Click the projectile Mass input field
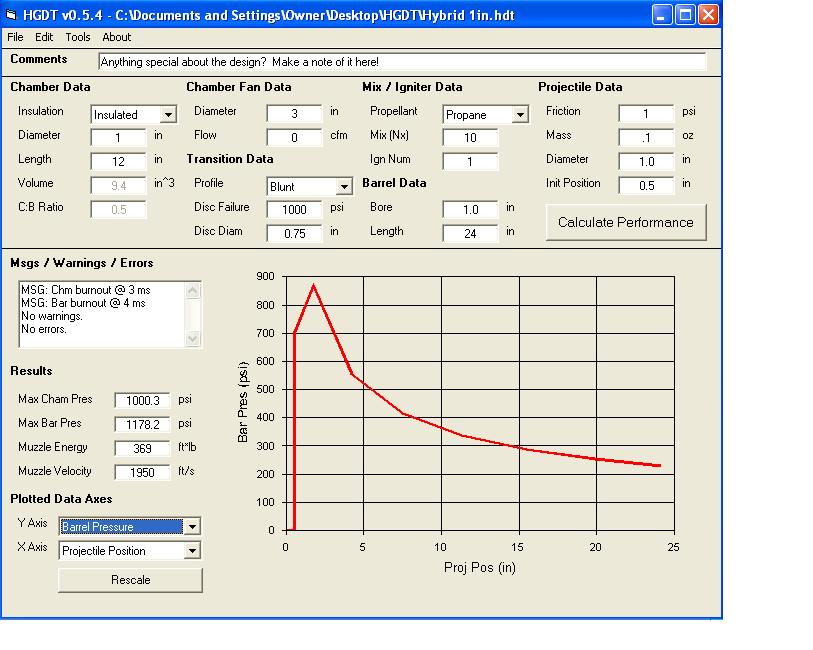The image size is (813, 650). (646, 138)
